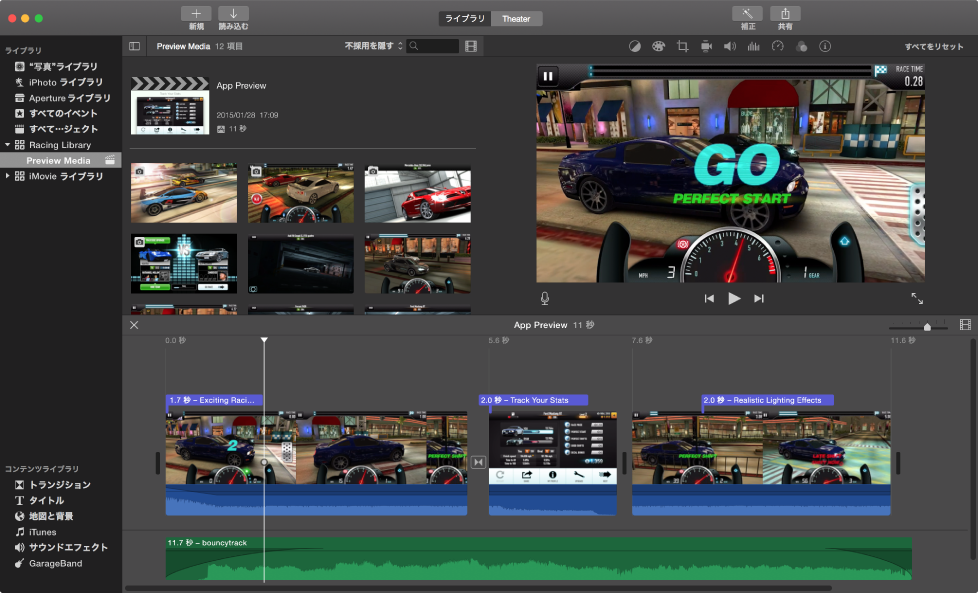Screen dimensions: 980x594
Task: Click the timeline vertical scrollbar
Action: [973, 450]
